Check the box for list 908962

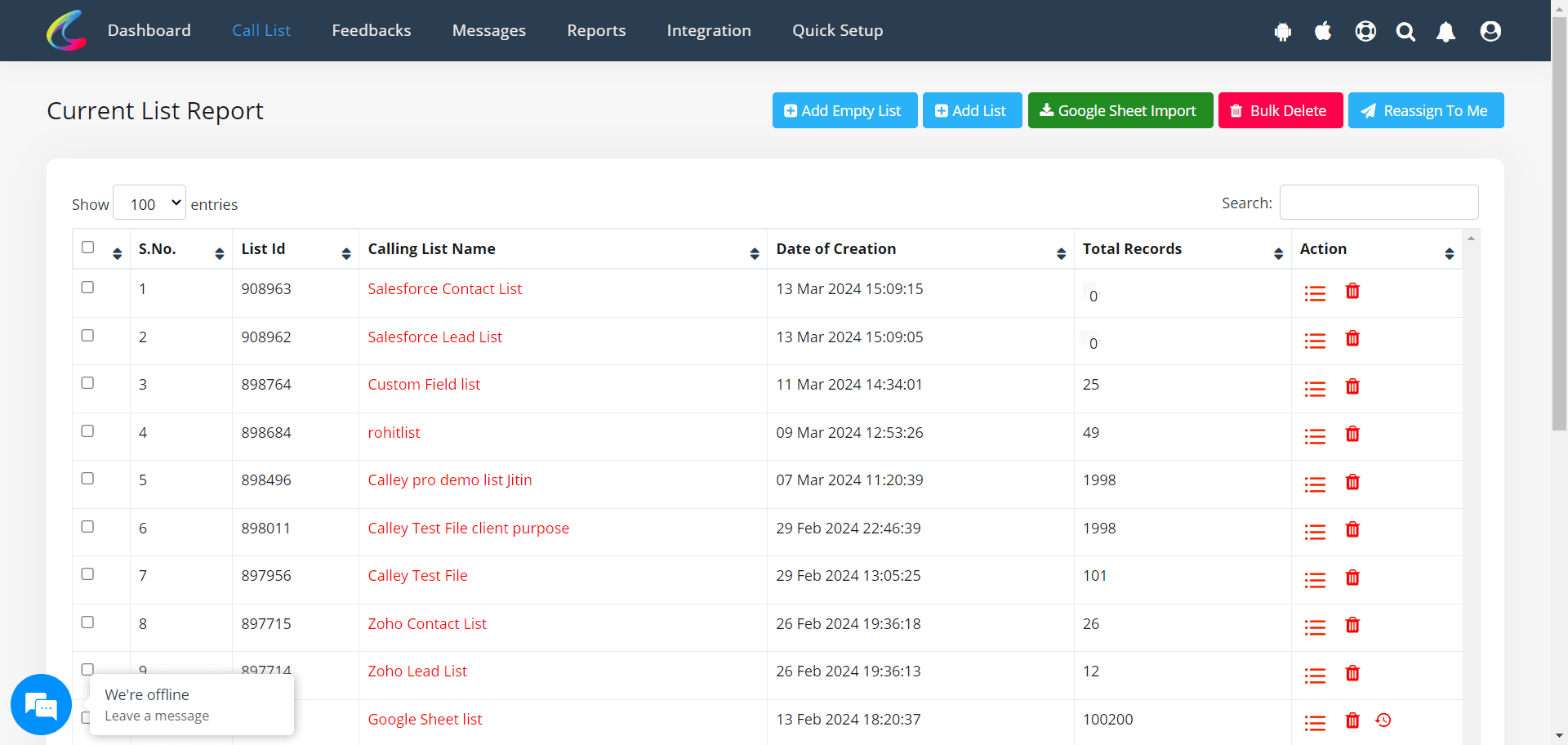click(x=88, y=335)
